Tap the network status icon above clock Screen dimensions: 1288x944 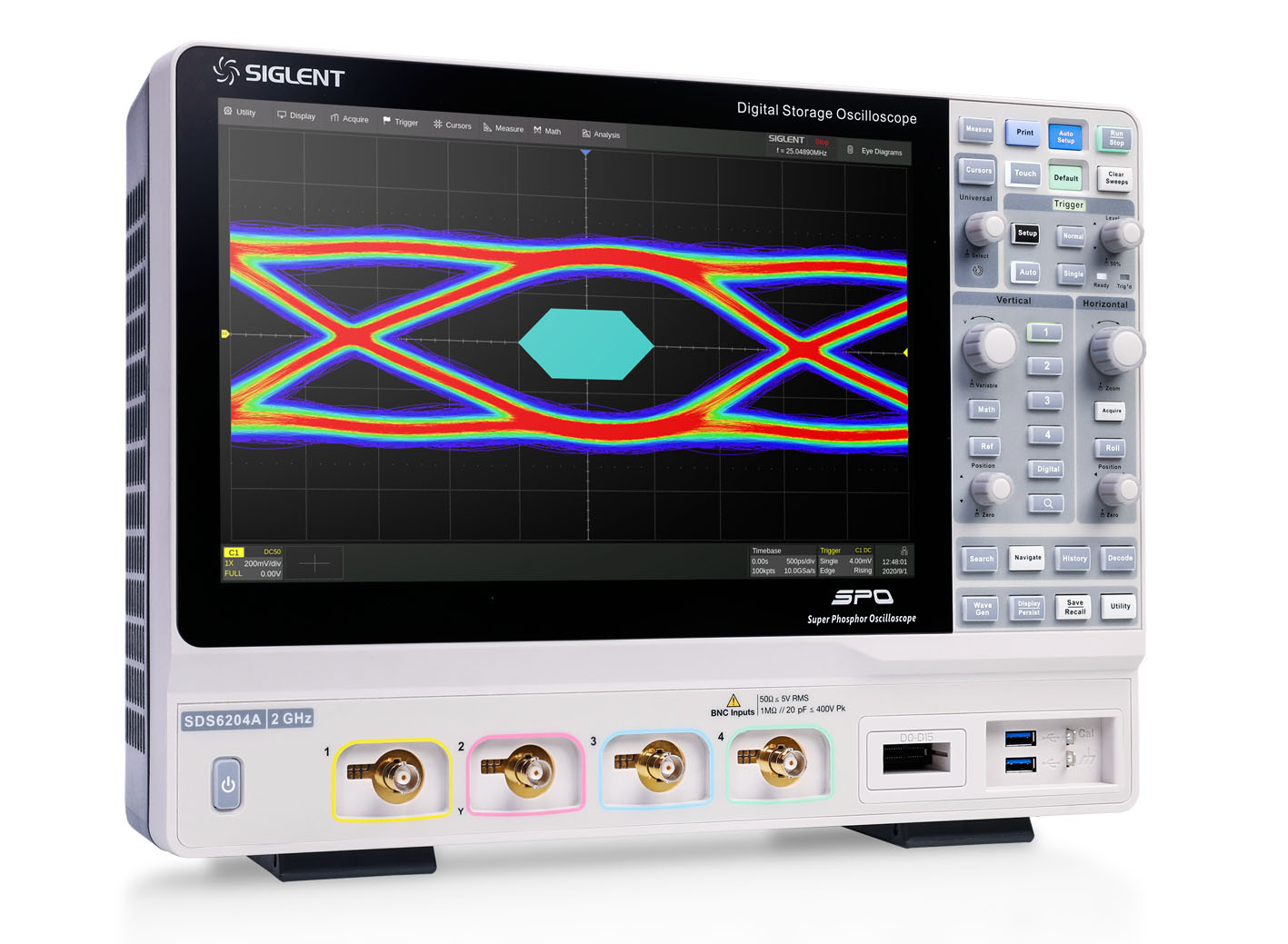click(904, 551)
